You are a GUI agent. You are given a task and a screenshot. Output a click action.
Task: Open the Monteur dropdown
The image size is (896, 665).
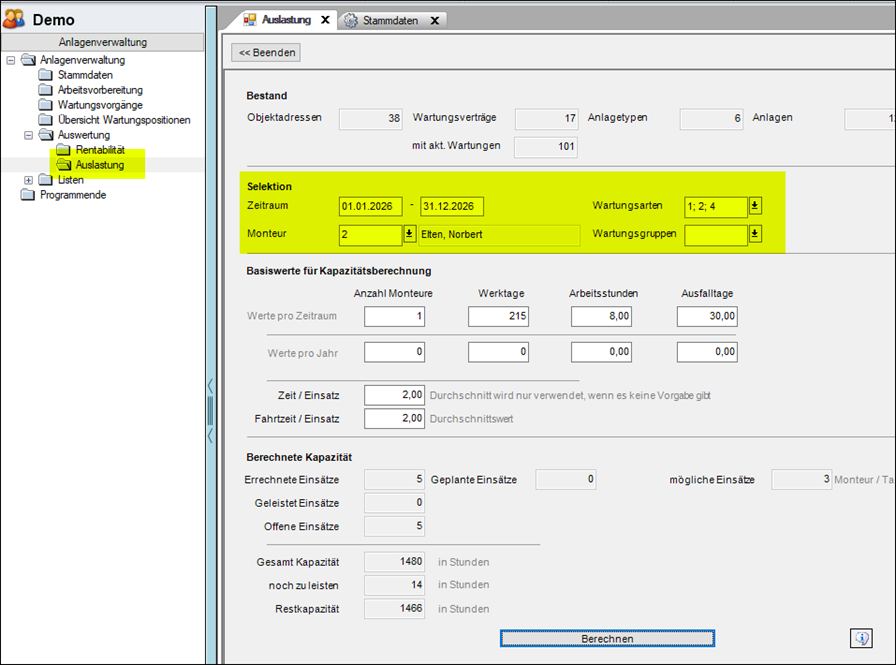pyautogui.click(x=409, y=235)
